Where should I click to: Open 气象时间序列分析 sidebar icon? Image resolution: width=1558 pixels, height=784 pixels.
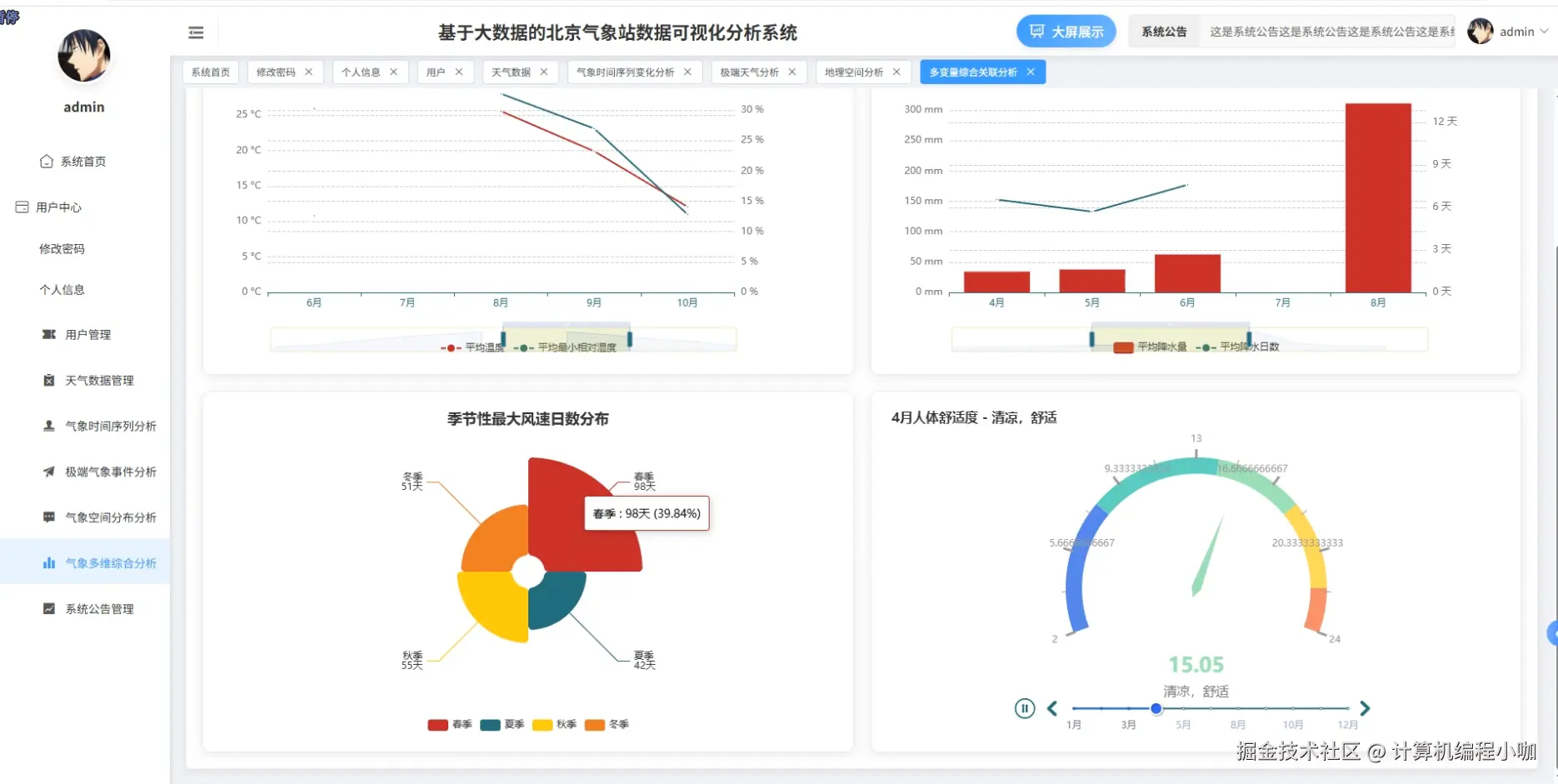click(49, 426)
